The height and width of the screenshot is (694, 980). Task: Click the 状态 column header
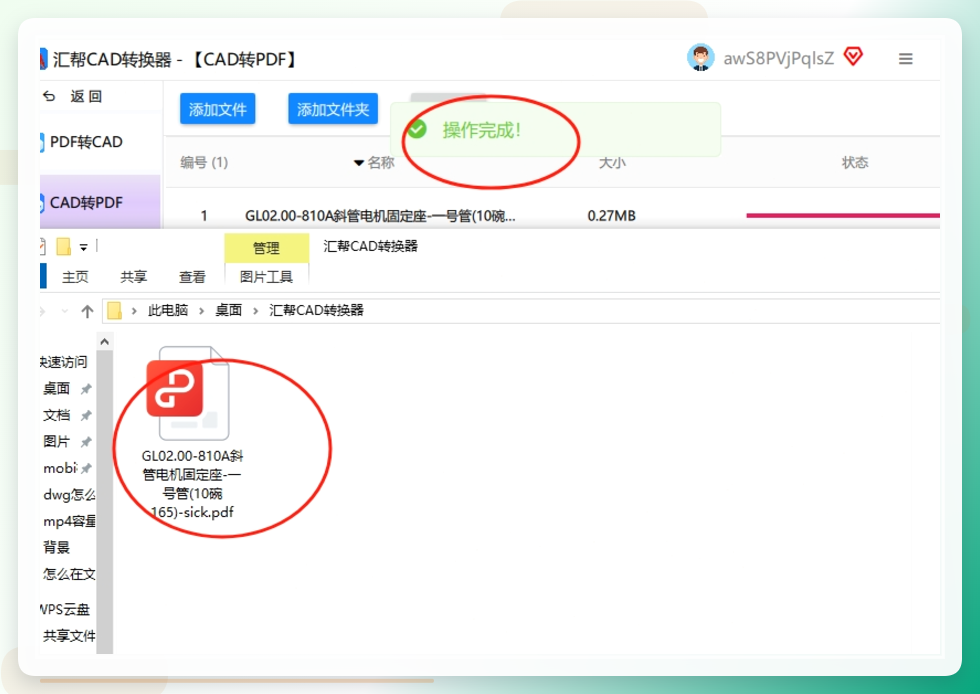click(x=854, y=163)
